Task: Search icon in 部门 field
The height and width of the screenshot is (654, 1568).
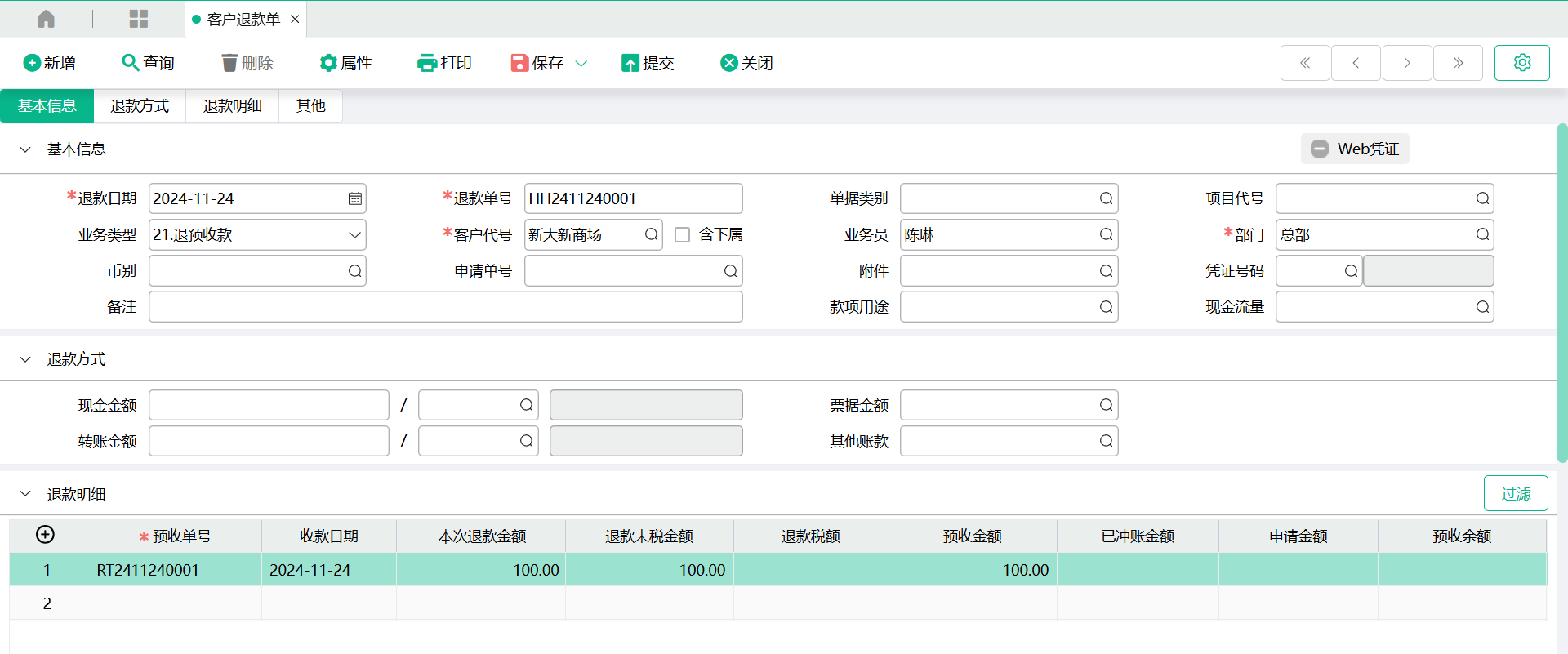Action: (1482, 235)
